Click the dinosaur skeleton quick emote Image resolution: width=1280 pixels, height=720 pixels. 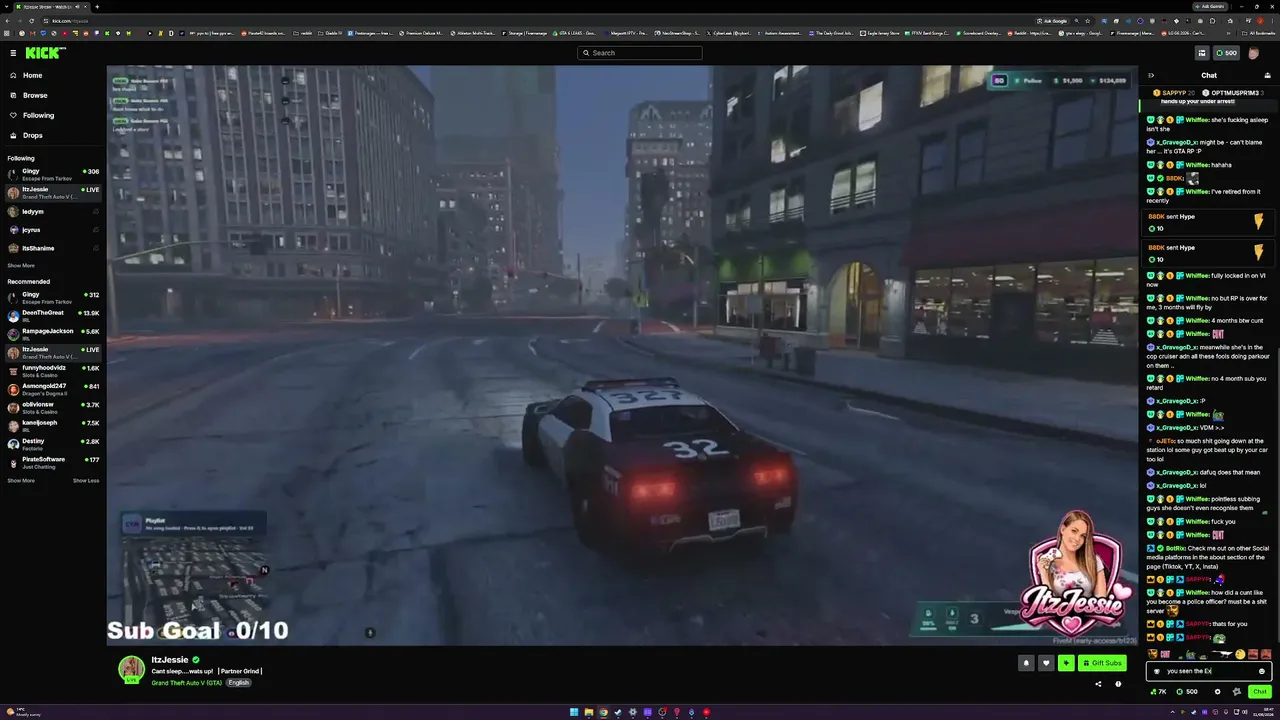[1221, 654]
